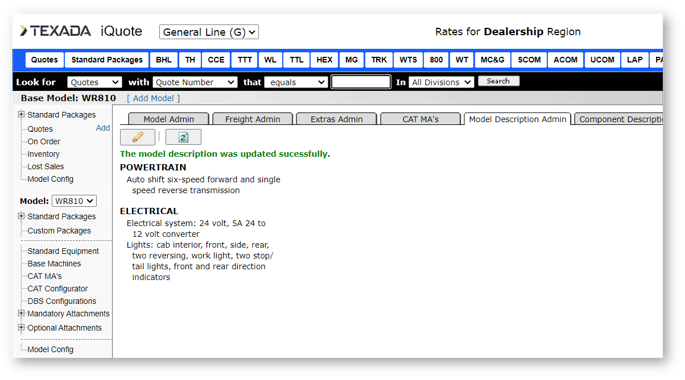Select the 800 category tab
This screenshot has height=380, width=685.
pos(436,60)
